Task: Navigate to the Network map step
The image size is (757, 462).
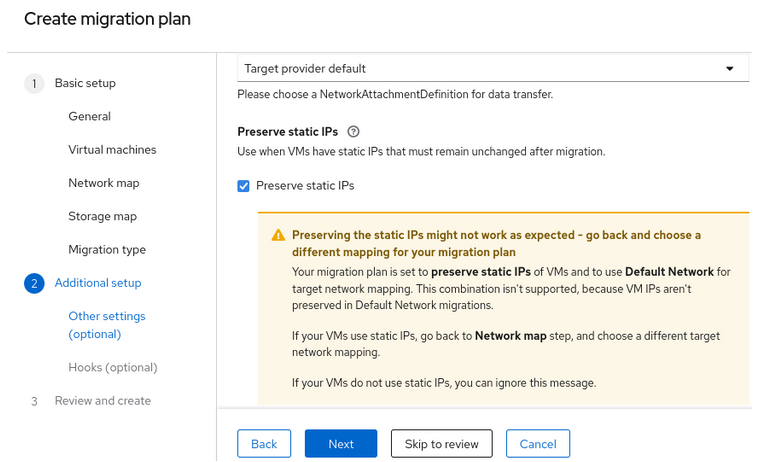Action: pos(103,183)
